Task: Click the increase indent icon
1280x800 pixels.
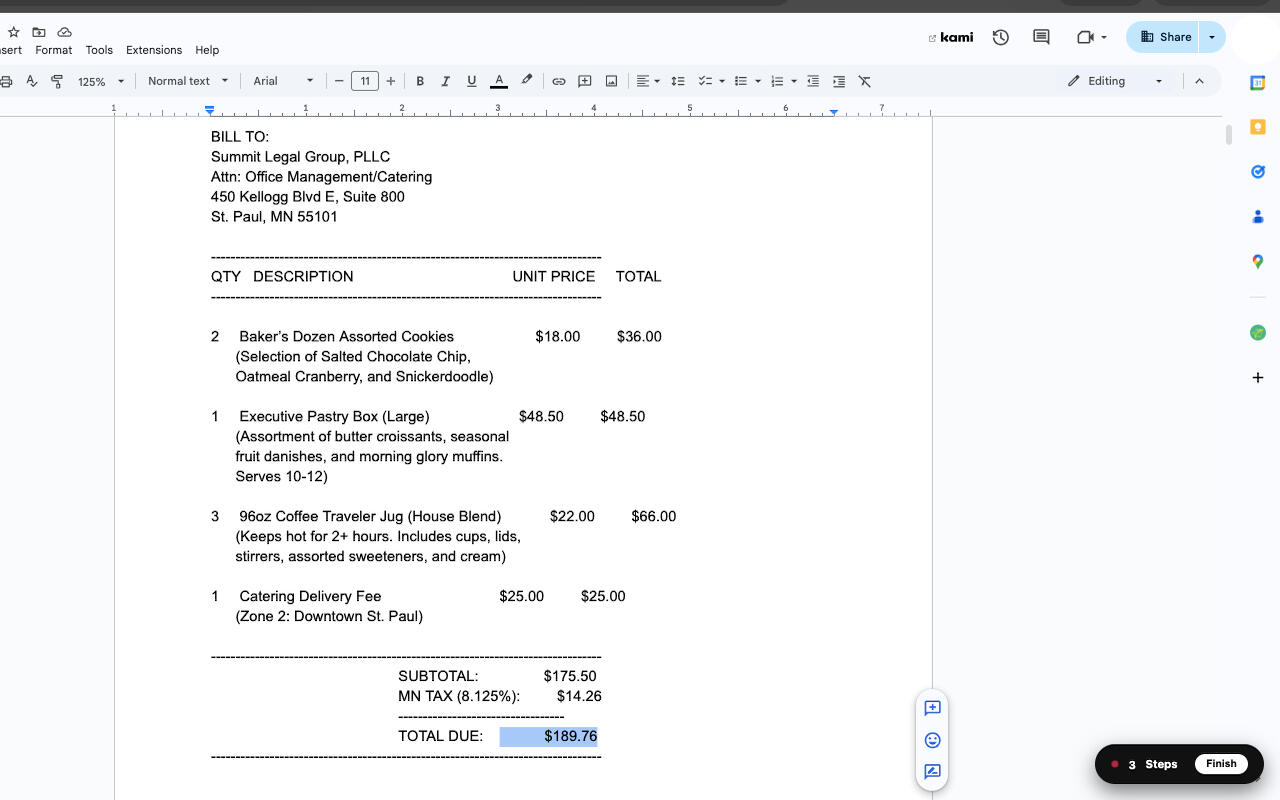Action: [x=839, y=81]
